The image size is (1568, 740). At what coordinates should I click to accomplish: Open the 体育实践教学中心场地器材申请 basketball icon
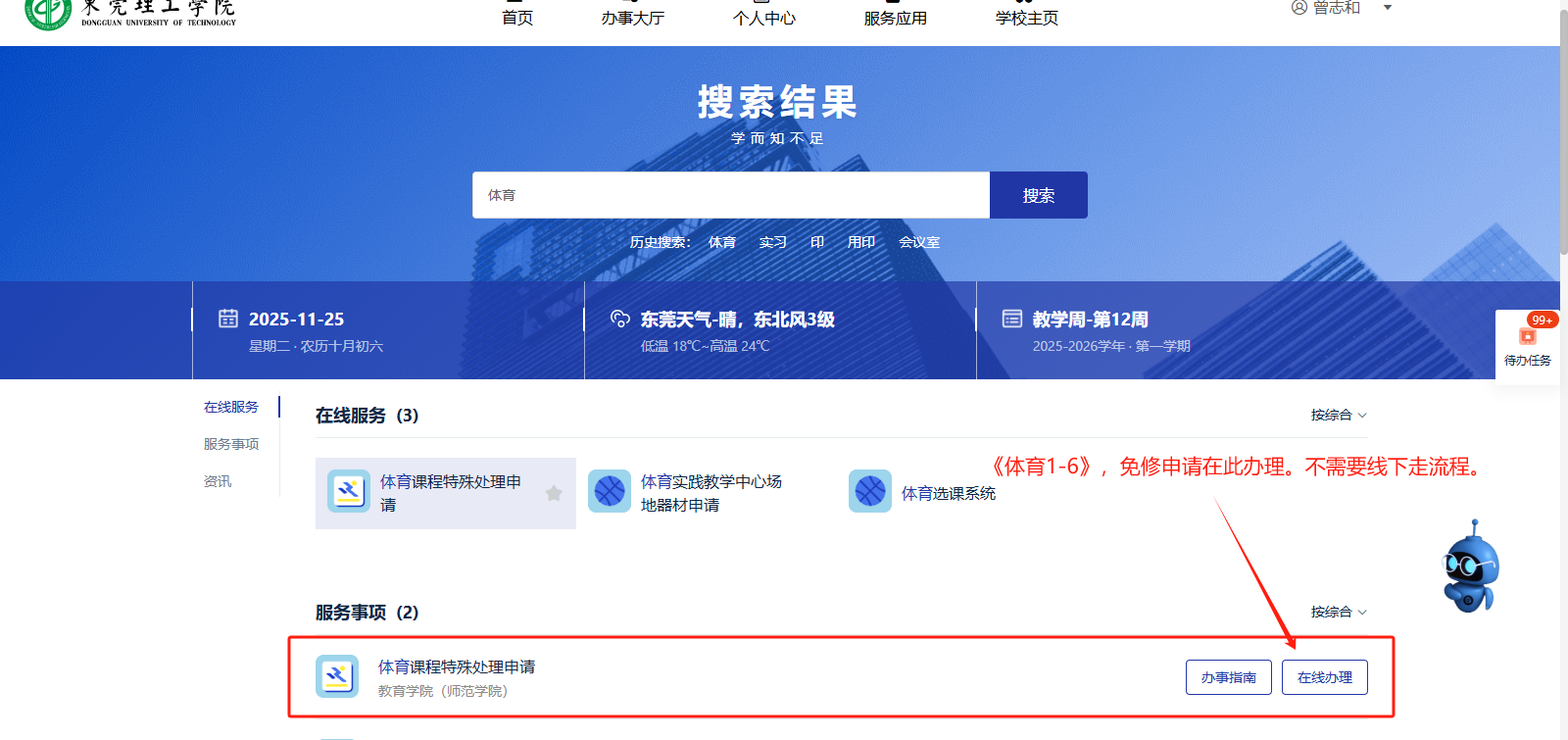[610, 491]
